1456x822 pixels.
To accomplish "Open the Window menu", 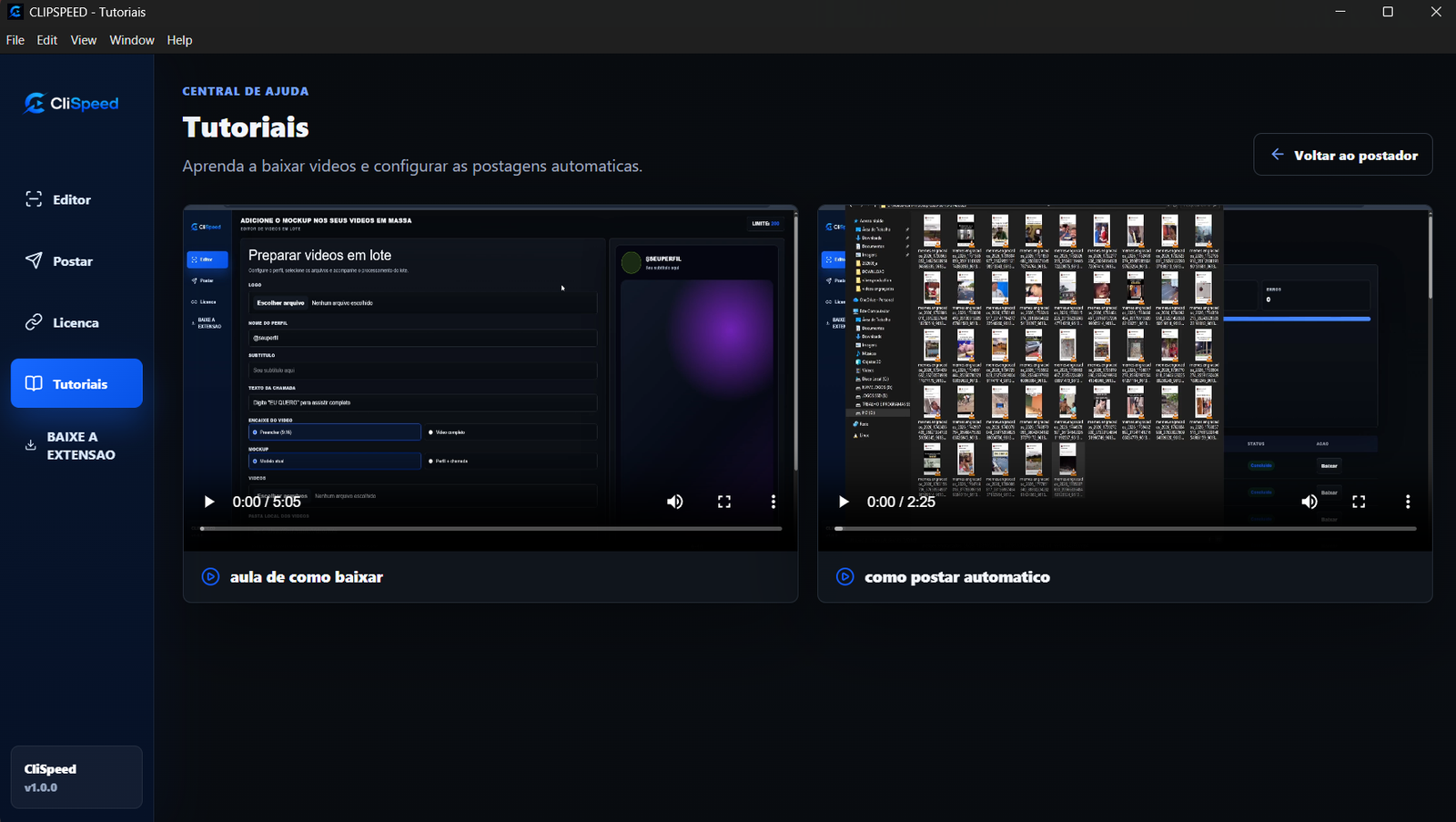I will click(132, 40).
